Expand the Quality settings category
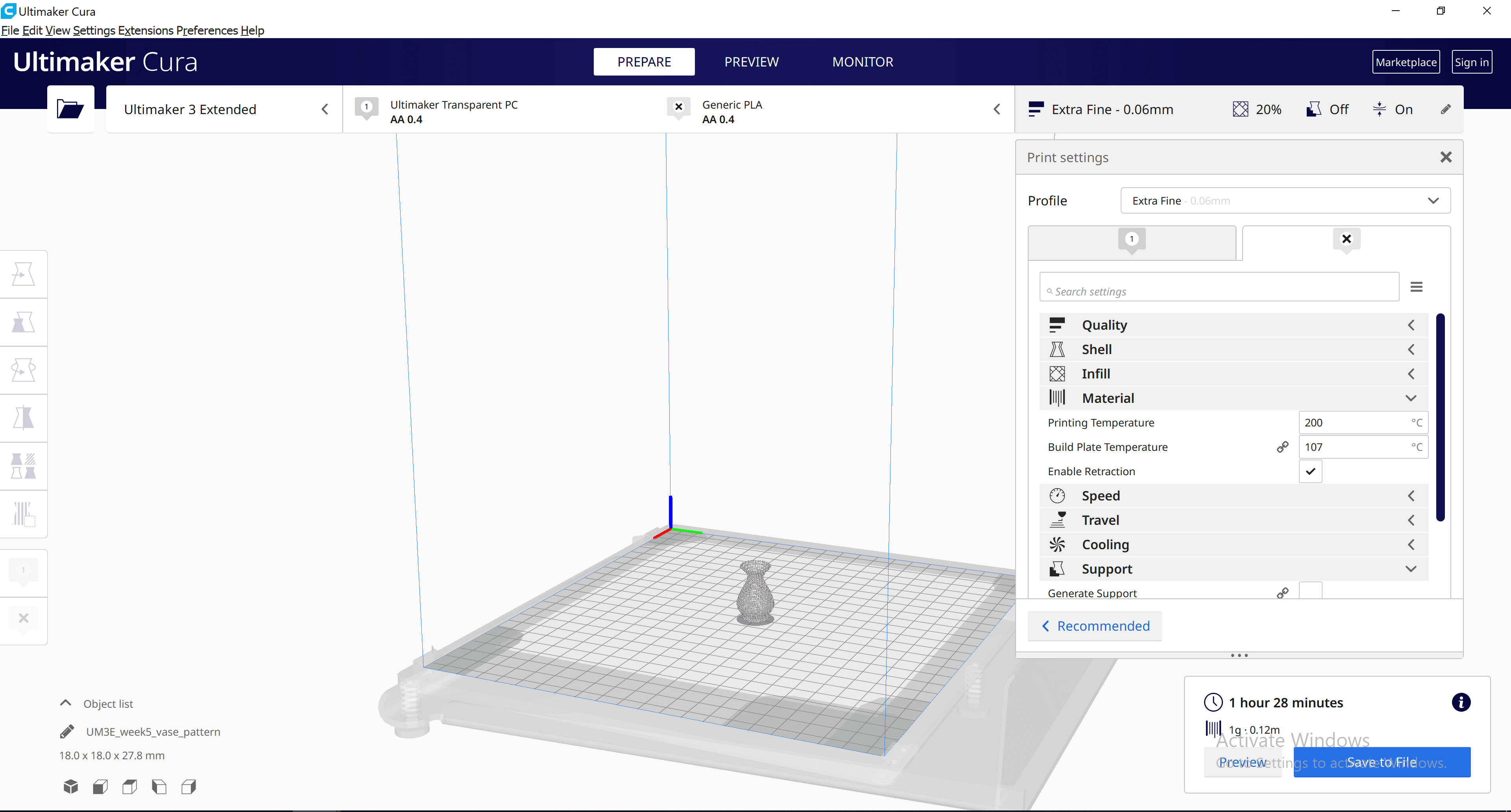1511x812 pixels. tap(1234, 325)
